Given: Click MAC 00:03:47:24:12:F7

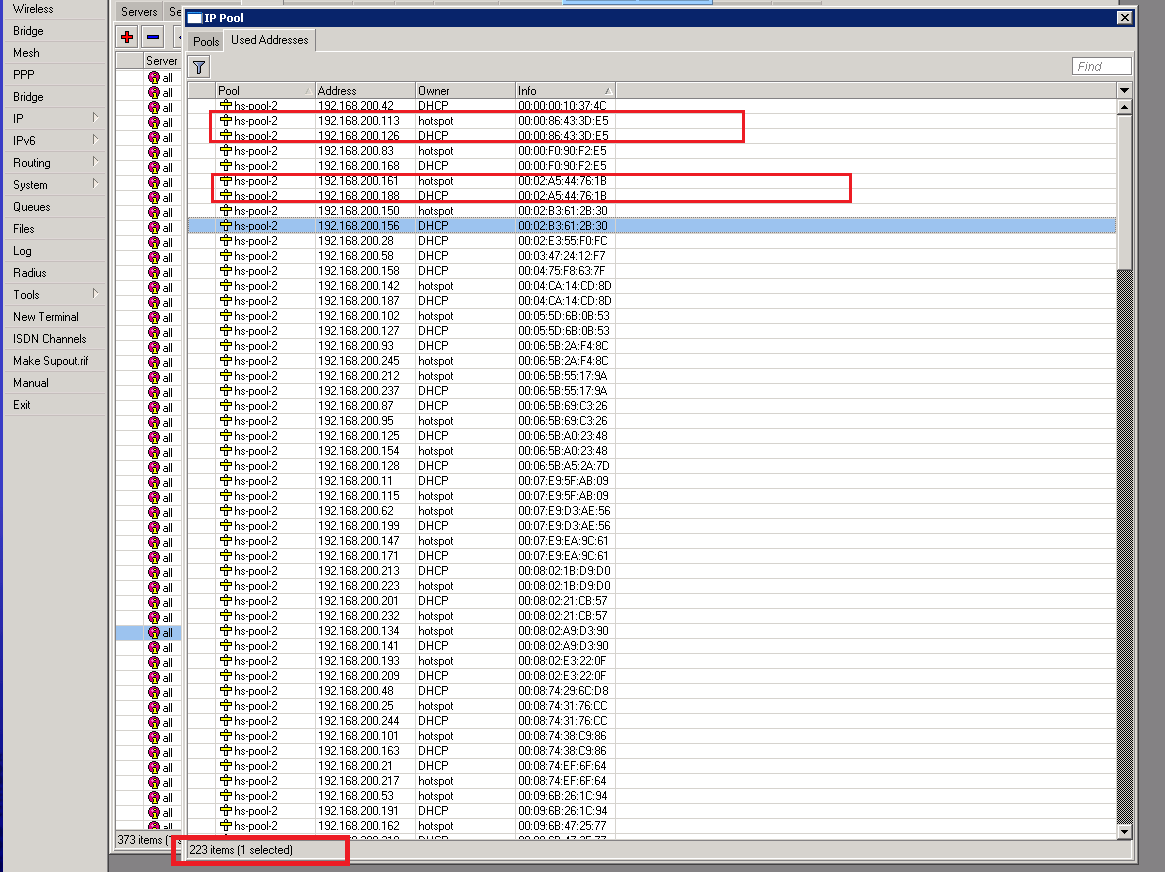Looking at the screenshot, I should pos(562,256).
